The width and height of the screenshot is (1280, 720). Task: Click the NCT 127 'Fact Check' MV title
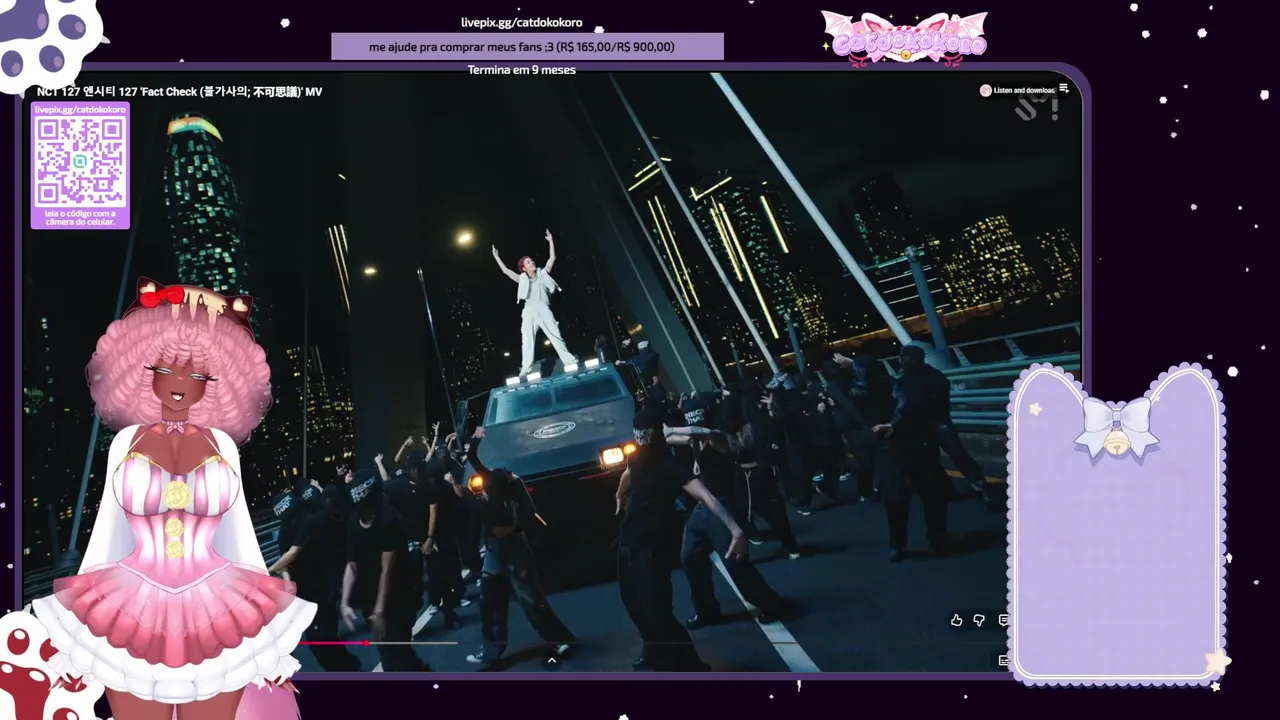click(180, 92)
